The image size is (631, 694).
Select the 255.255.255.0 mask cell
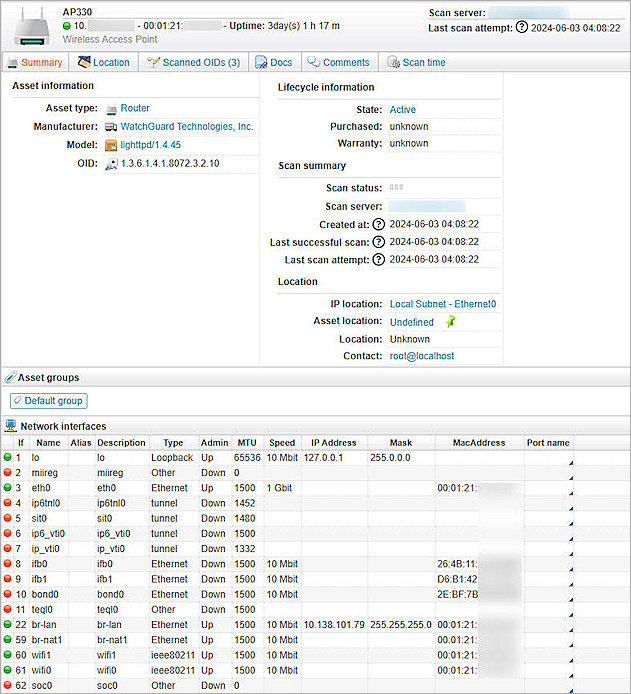401,625
